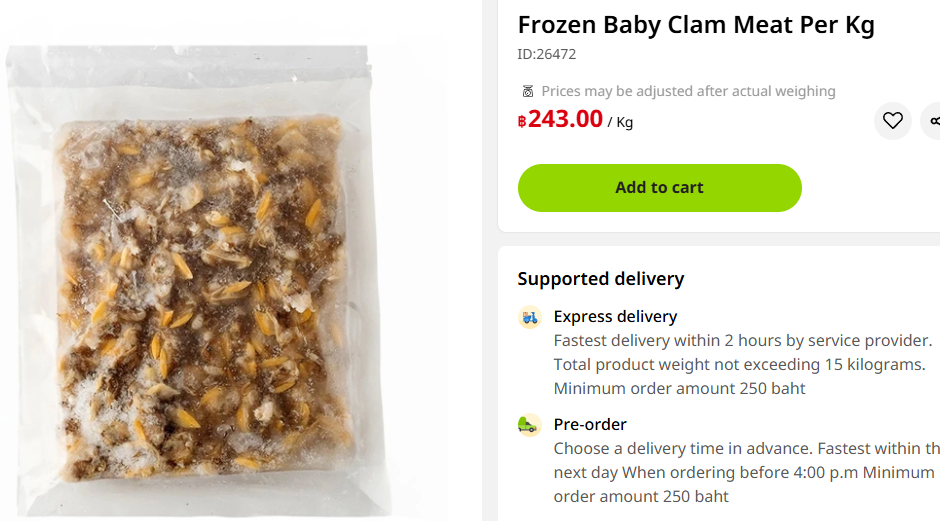The width and height of the screenshot is (940, 521).
Task: Click the Express delivery scooter icon
Action: [530, 317]
